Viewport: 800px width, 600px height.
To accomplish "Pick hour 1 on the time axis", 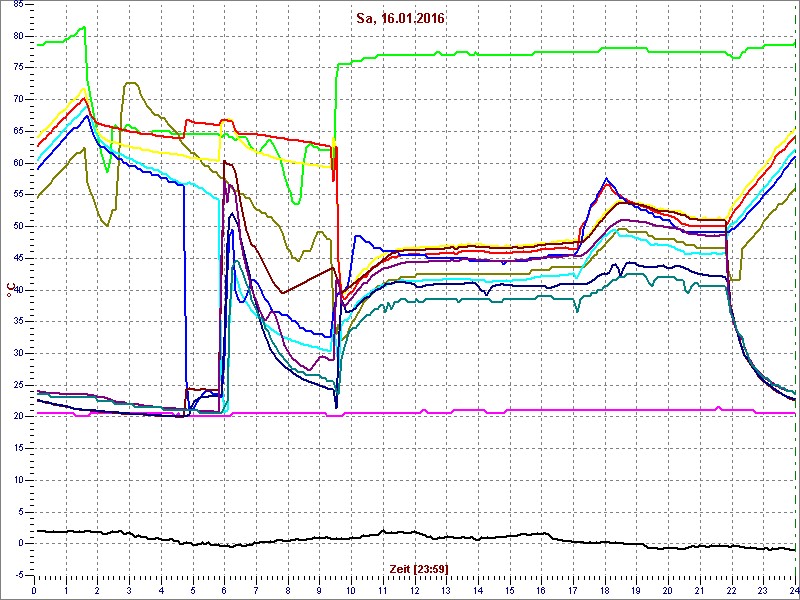I will 66,590.
